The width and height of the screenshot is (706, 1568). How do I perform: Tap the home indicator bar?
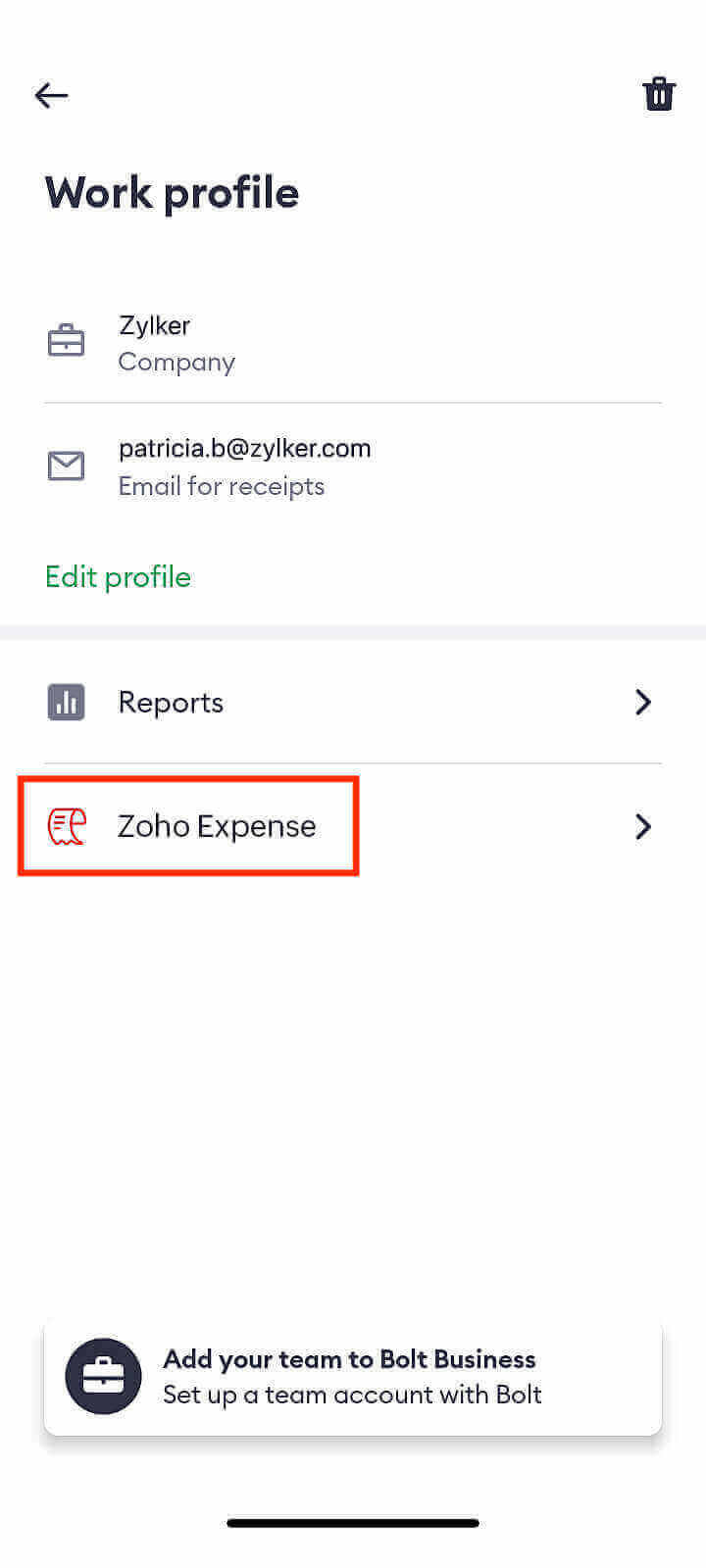pyautogui.click(x=353, y=1523)
